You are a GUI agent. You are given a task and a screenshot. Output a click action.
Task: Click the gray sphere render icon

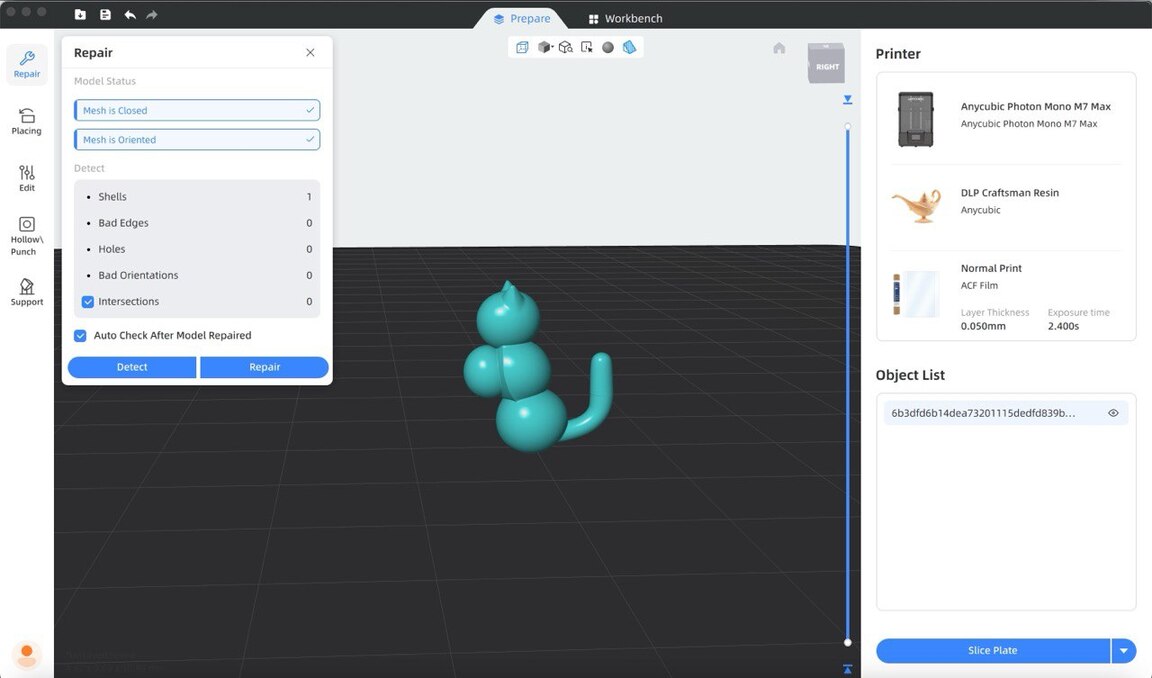coord(608,47)
